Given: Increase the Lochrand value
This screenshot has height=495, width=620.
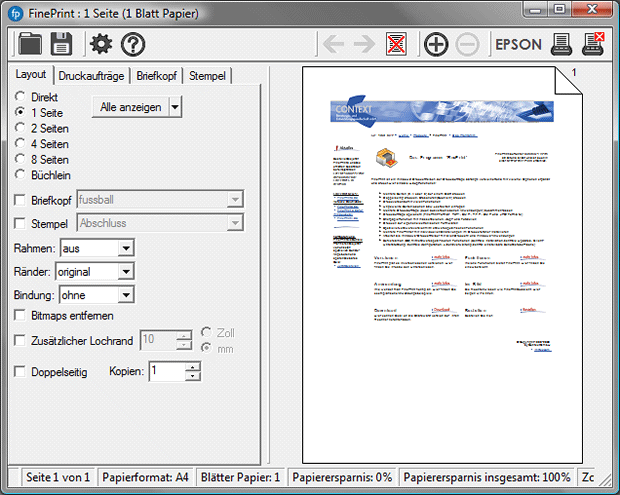Looking at the screenshot, I should coord(184,336).
